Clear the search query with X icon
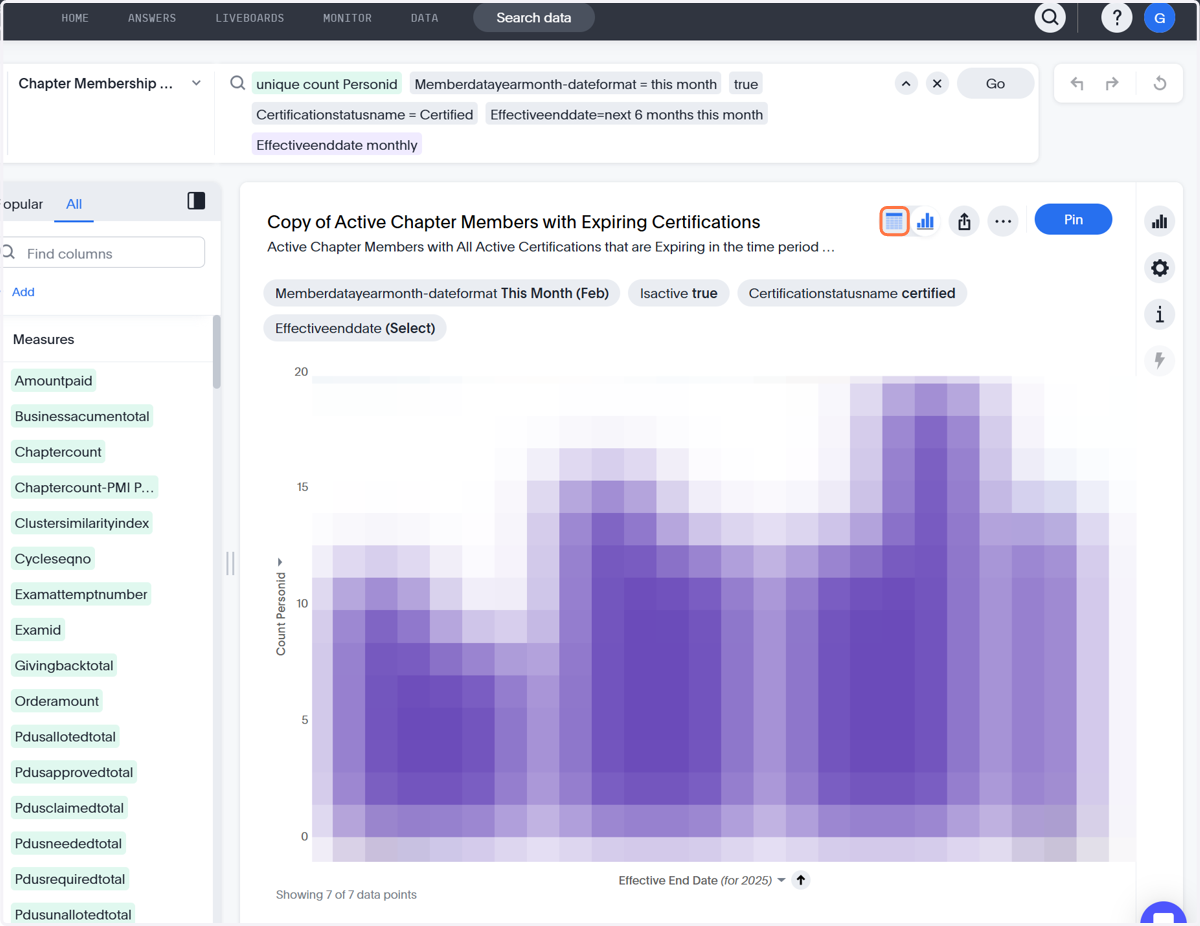 (937, 83)
